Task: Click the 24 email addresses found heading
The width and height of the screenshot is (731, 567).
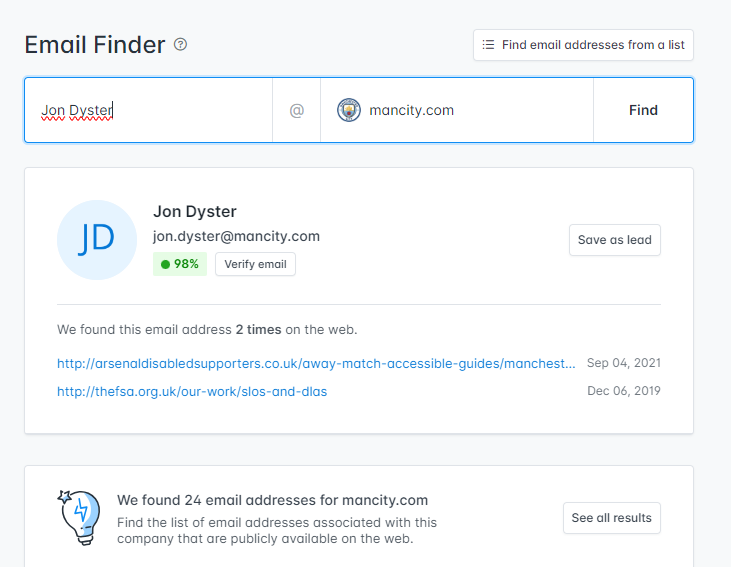Action: (x=272, y=500)
